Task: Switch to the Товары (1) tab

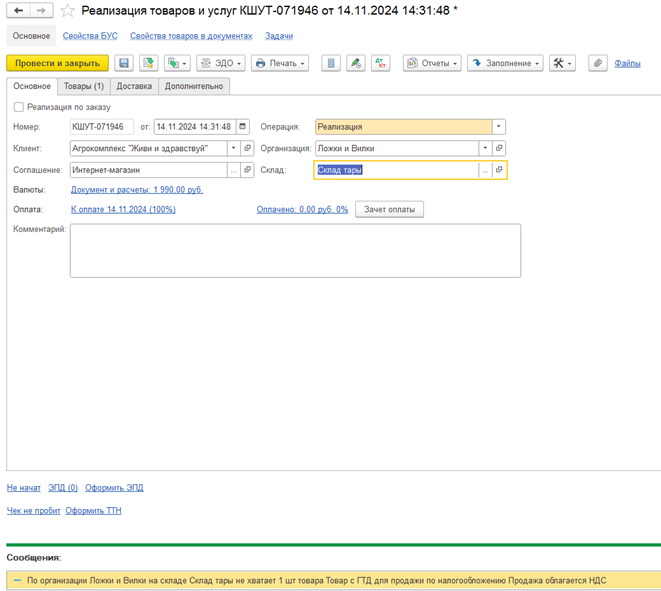Action: point(83,86)
